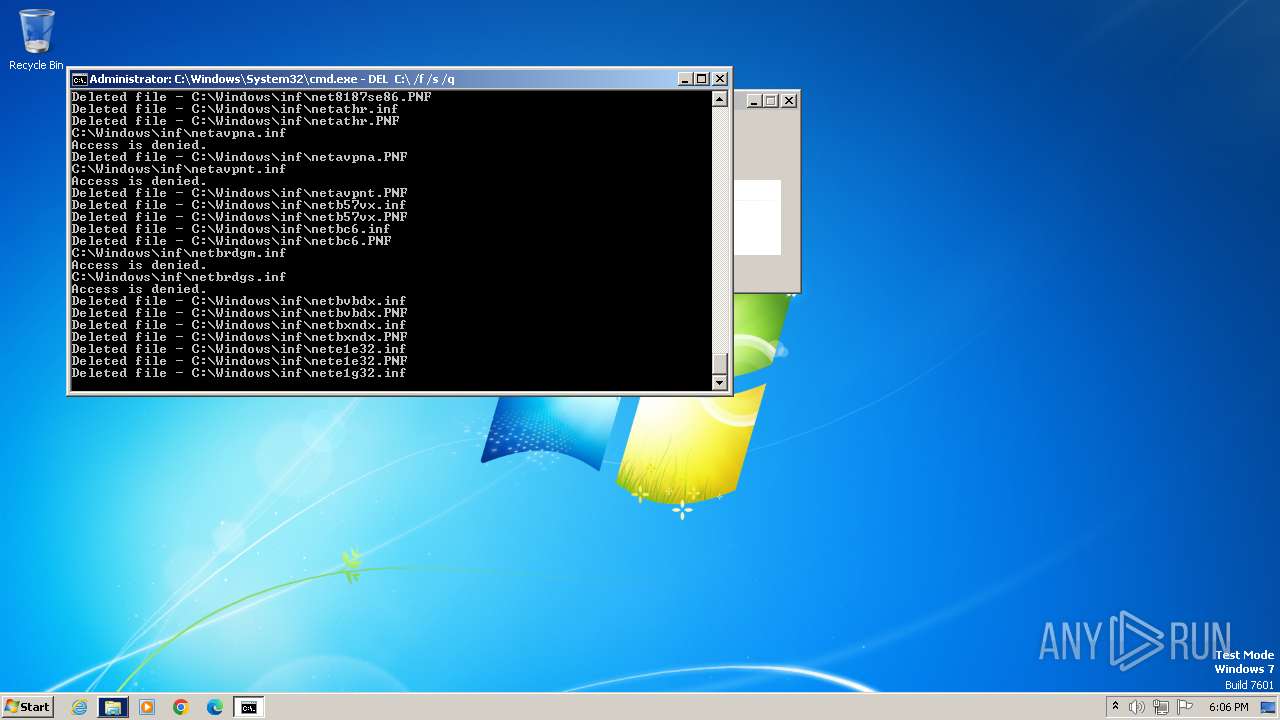1280x720 pixels.
Task: Open Google Chrome from taskbar
Action: coord(181,707)
